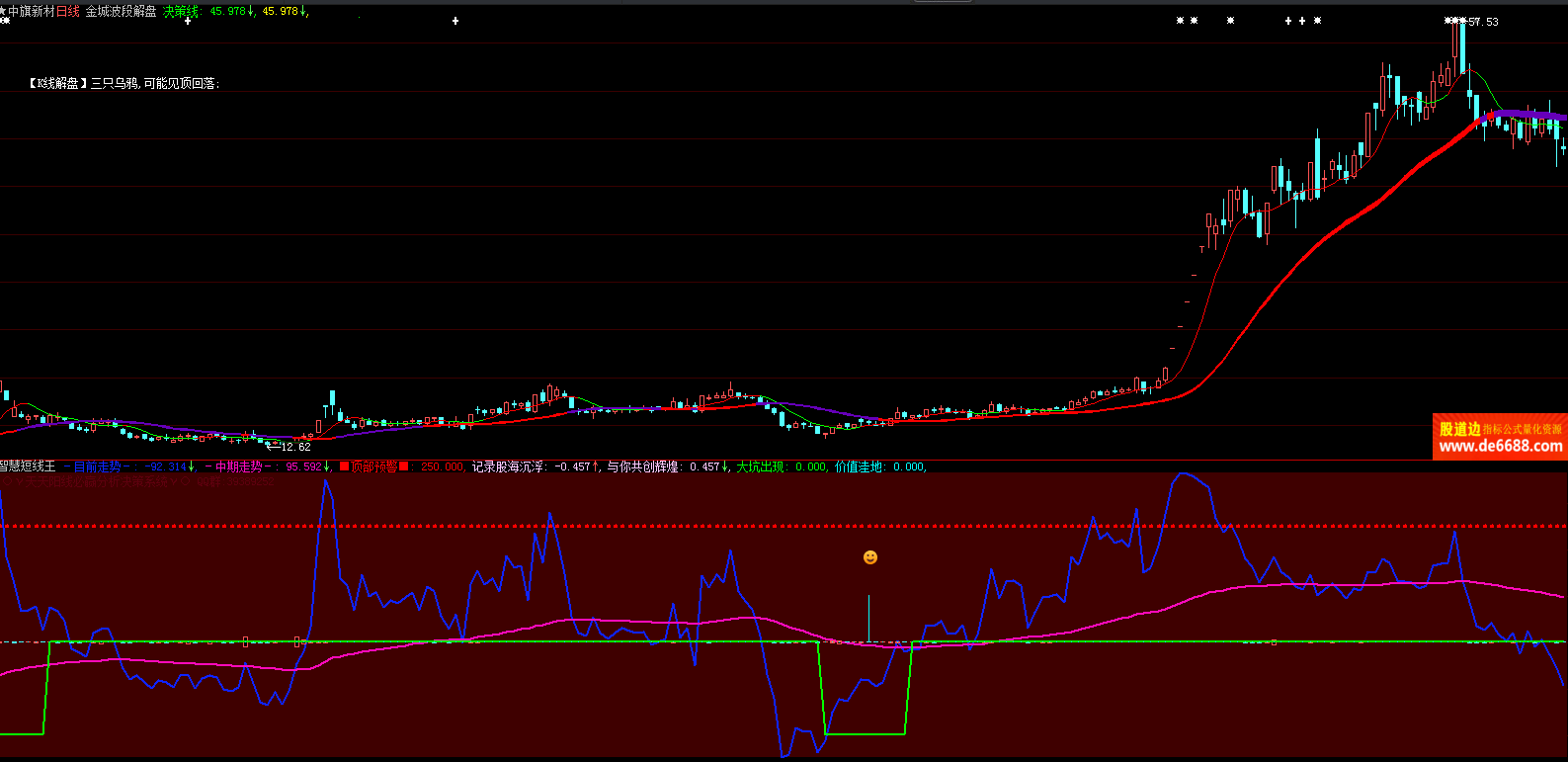The height and width of the screenshot is (762, 1568).
Task: Open the 金城波段解盘 indicator title
Action: click(x=121, y=12)
